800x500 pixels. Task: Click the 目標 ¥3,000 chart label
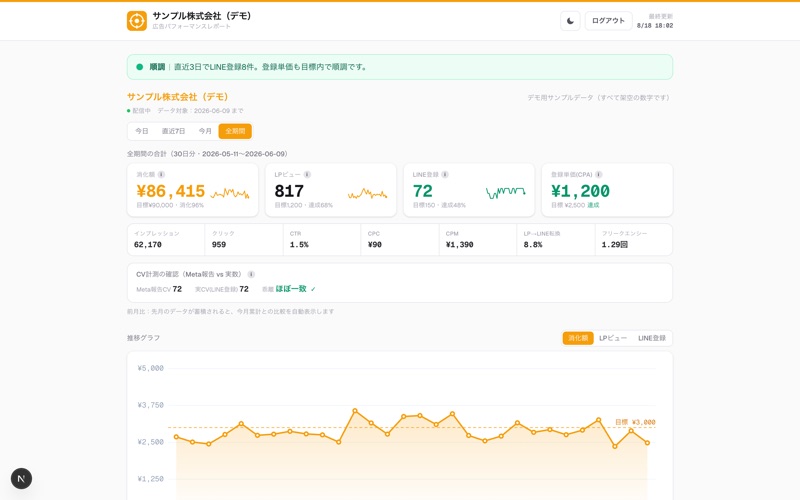(x=635, y=422)
